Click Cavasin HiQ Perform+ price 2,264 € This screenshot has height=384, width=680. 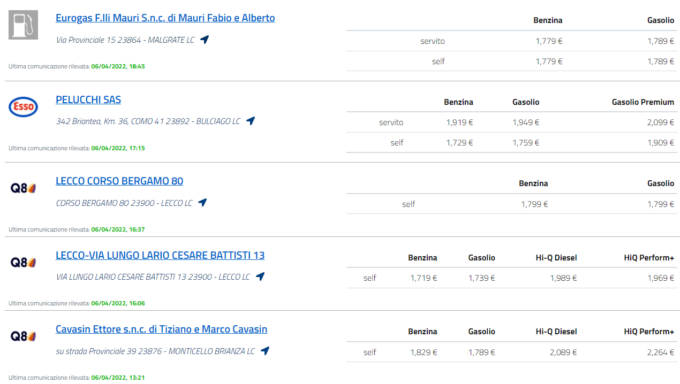[x=660, y=352]
